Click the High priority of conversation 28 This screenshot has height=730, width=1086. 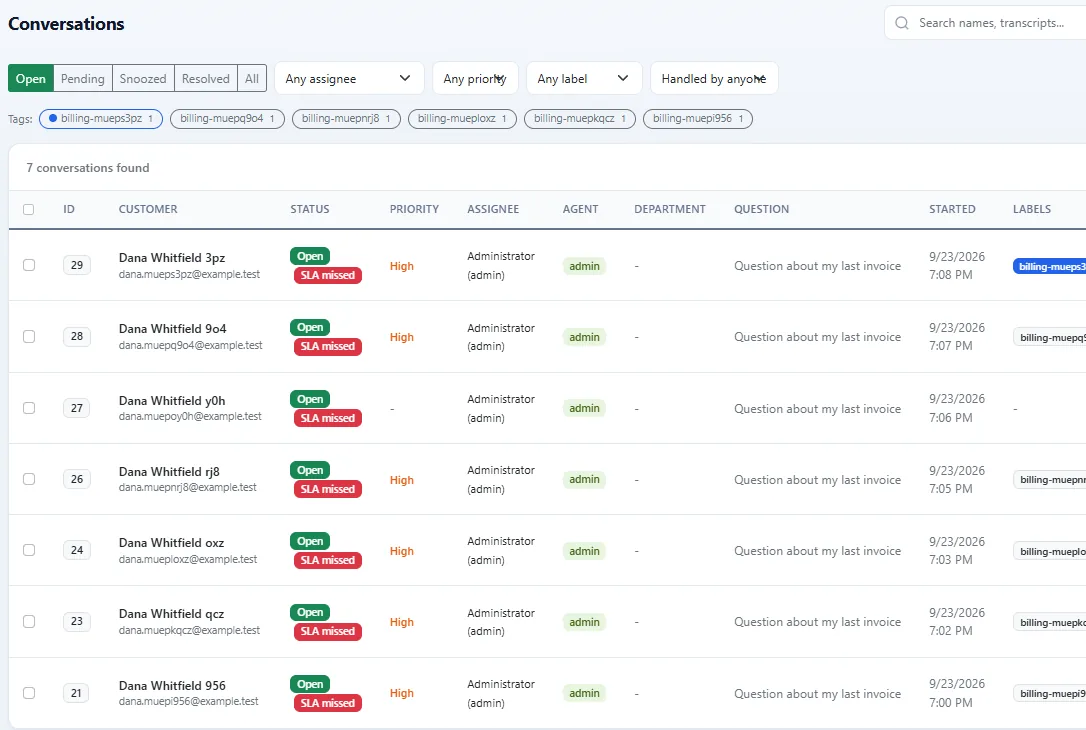[x=402, y=337]
